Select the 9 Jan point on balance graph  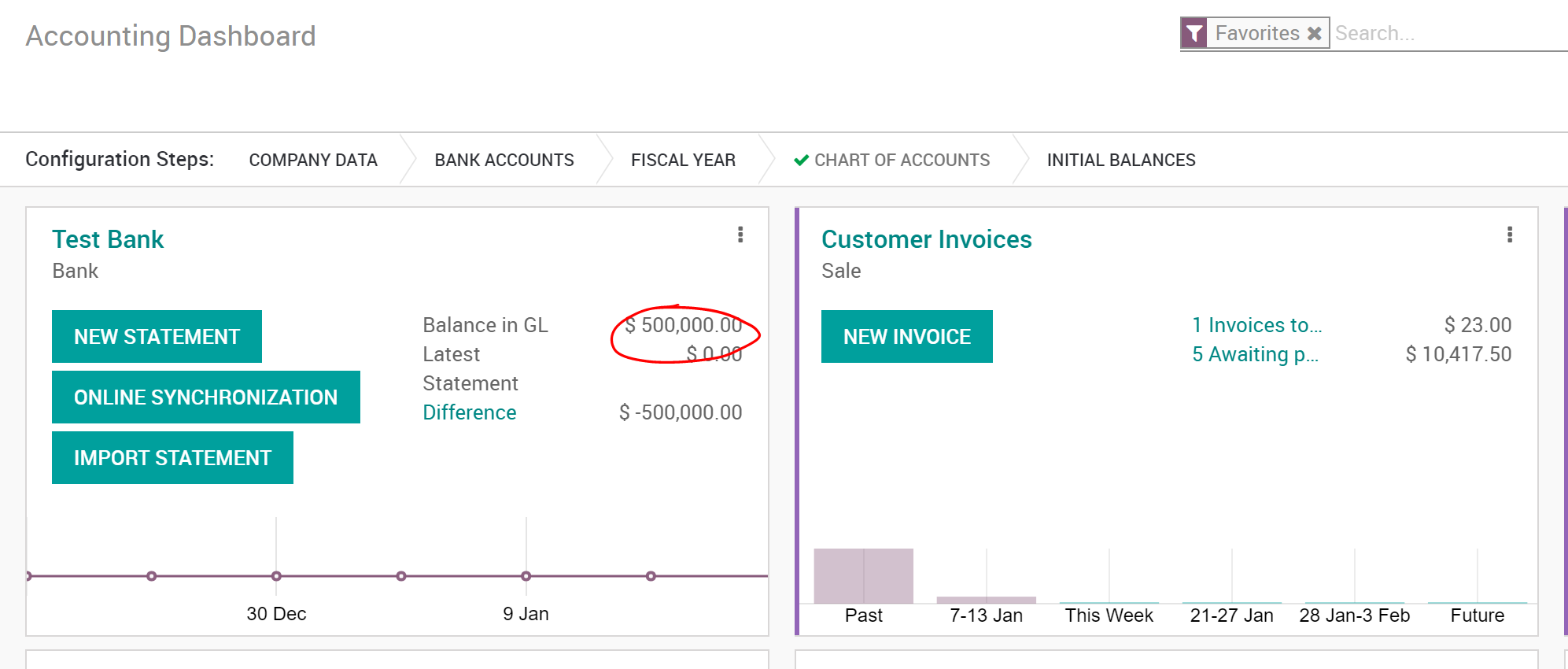coord(526,576)
